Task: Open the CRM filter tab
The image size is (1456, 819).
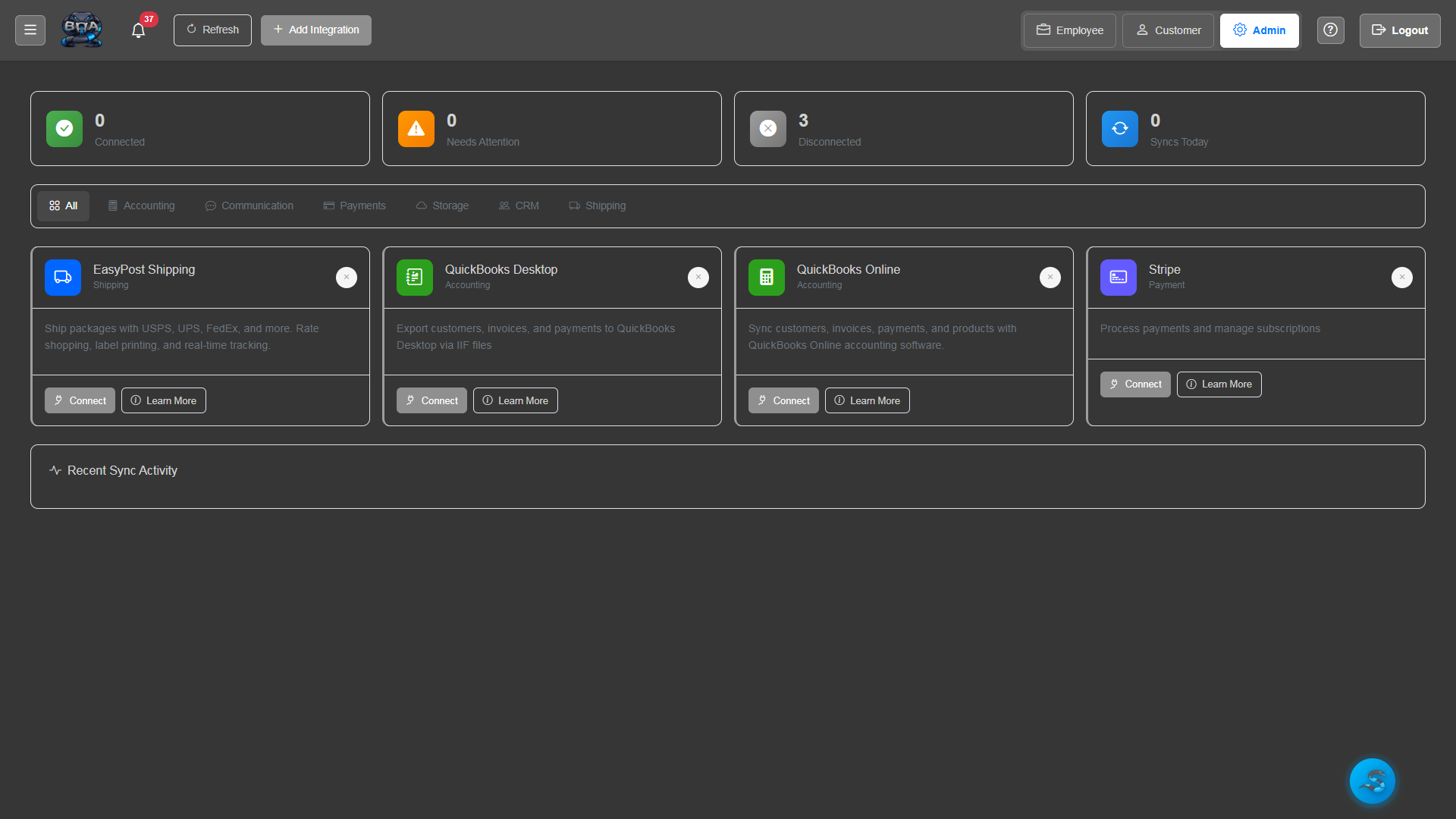Action: coord(519,206)
